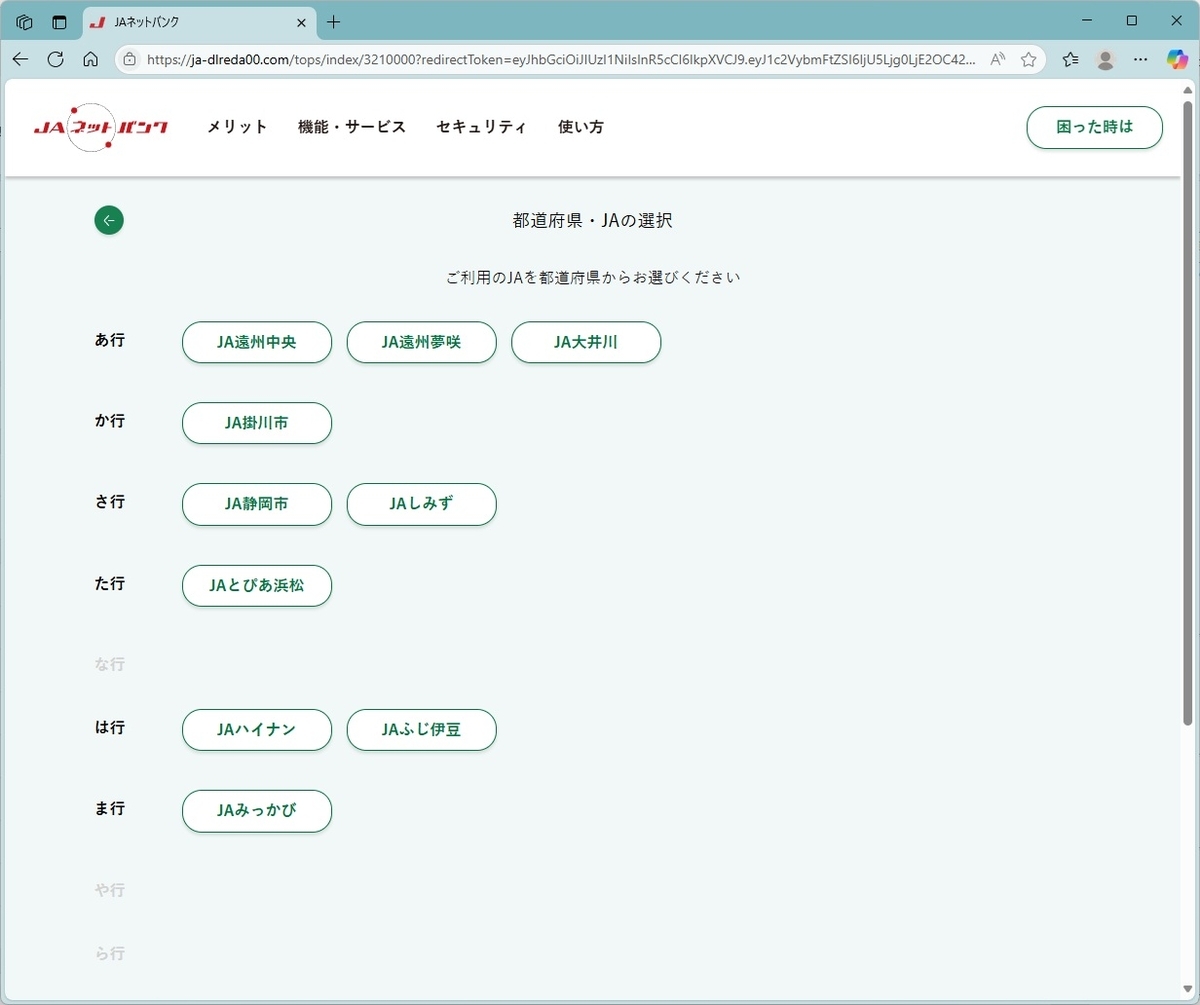
Task: Open the browser profile icon
Action: [1105, 59]
